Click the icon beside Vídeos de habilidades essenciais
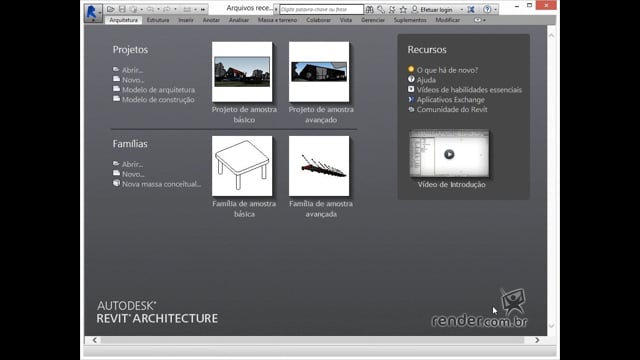 tap(411, 89)
